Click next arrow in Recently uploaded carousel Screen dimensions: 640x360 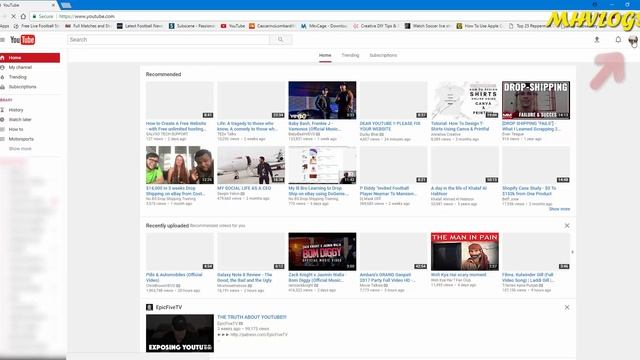point(572,252)
